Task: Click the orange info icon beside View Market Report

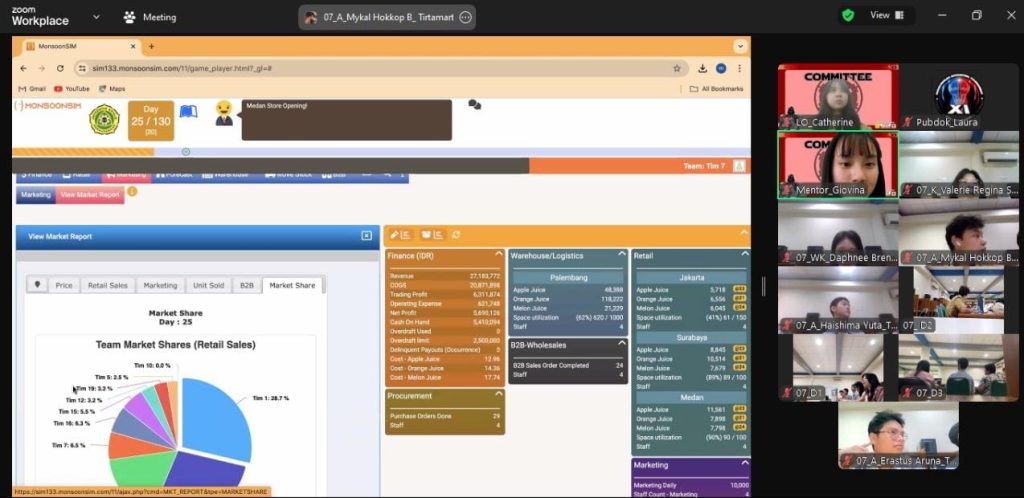Action: (x=132, y=191)
